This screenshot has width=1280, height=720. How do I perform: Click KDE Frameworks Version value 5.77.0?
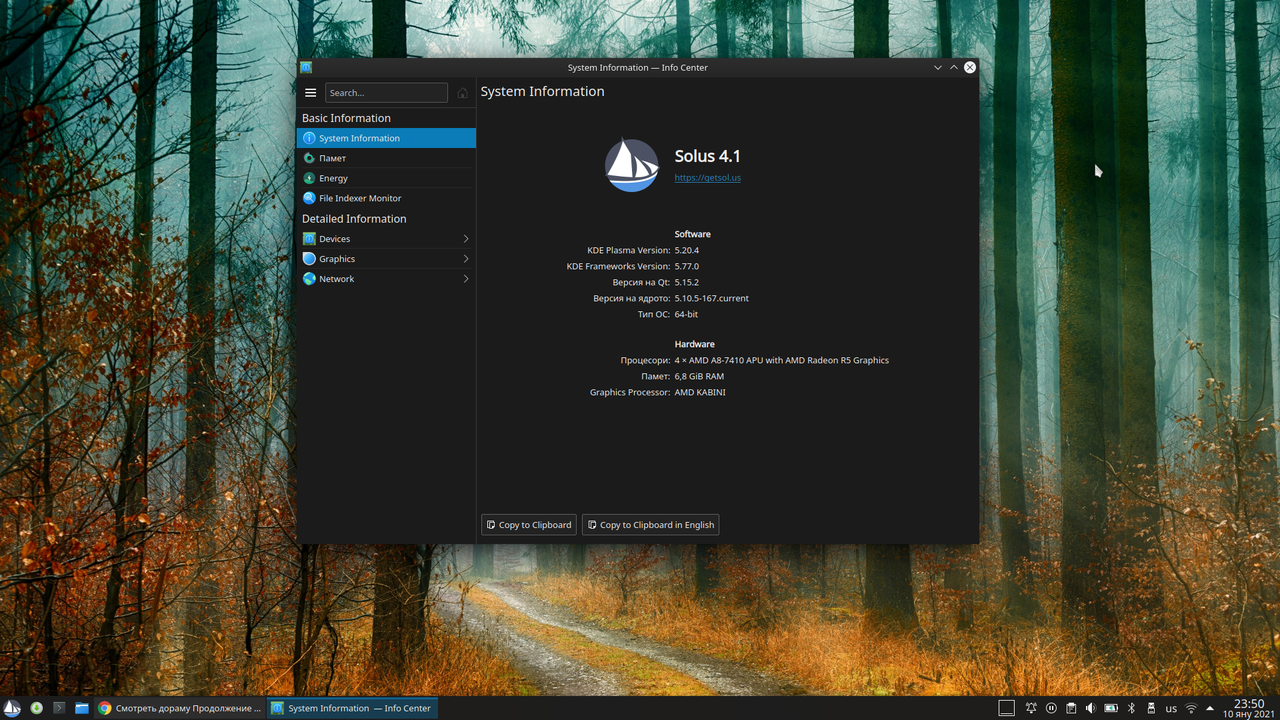coord(687,266)
